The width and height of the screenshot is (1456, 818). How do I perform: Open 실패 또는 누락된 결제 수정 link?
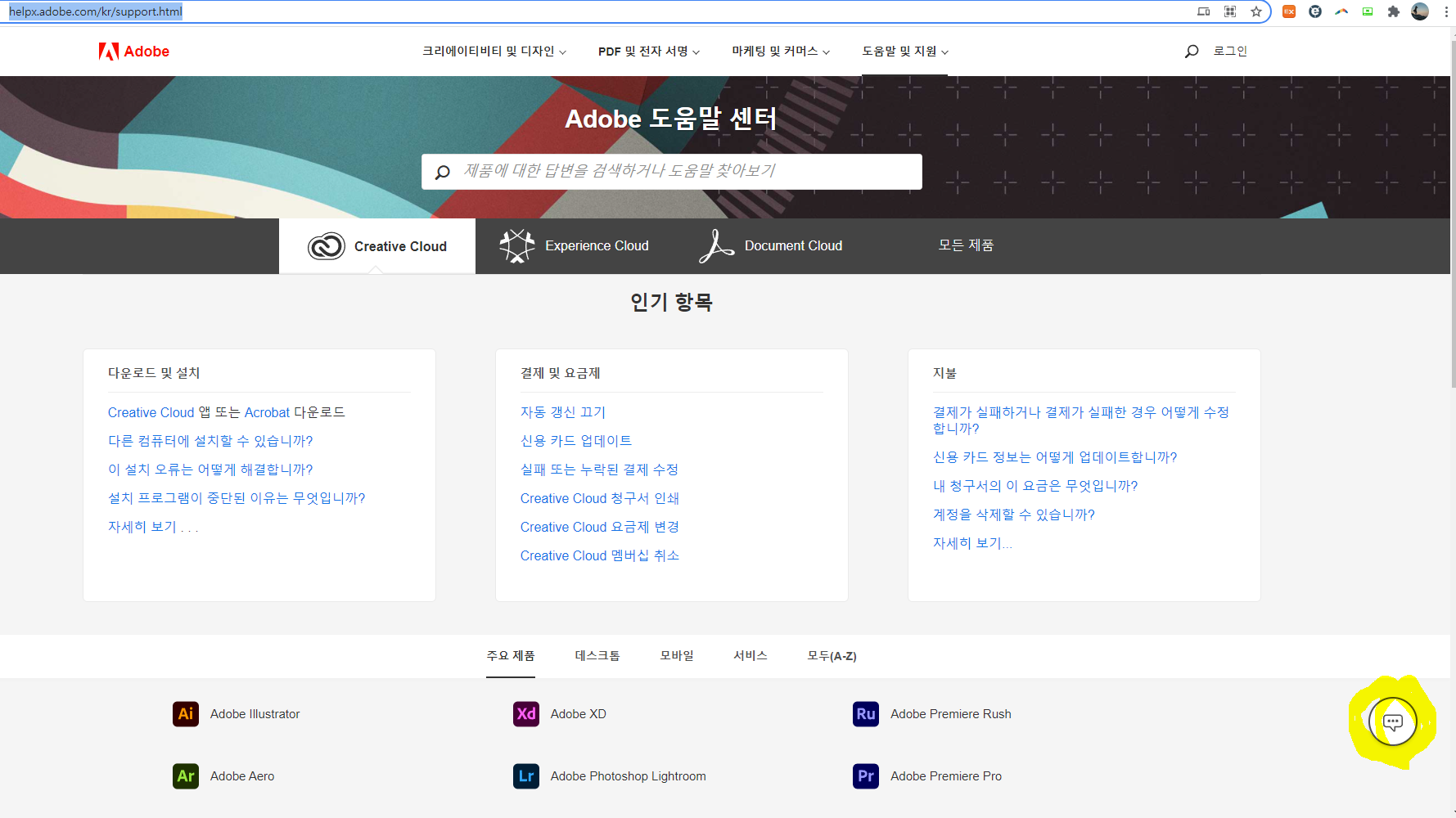pos(599,470)
